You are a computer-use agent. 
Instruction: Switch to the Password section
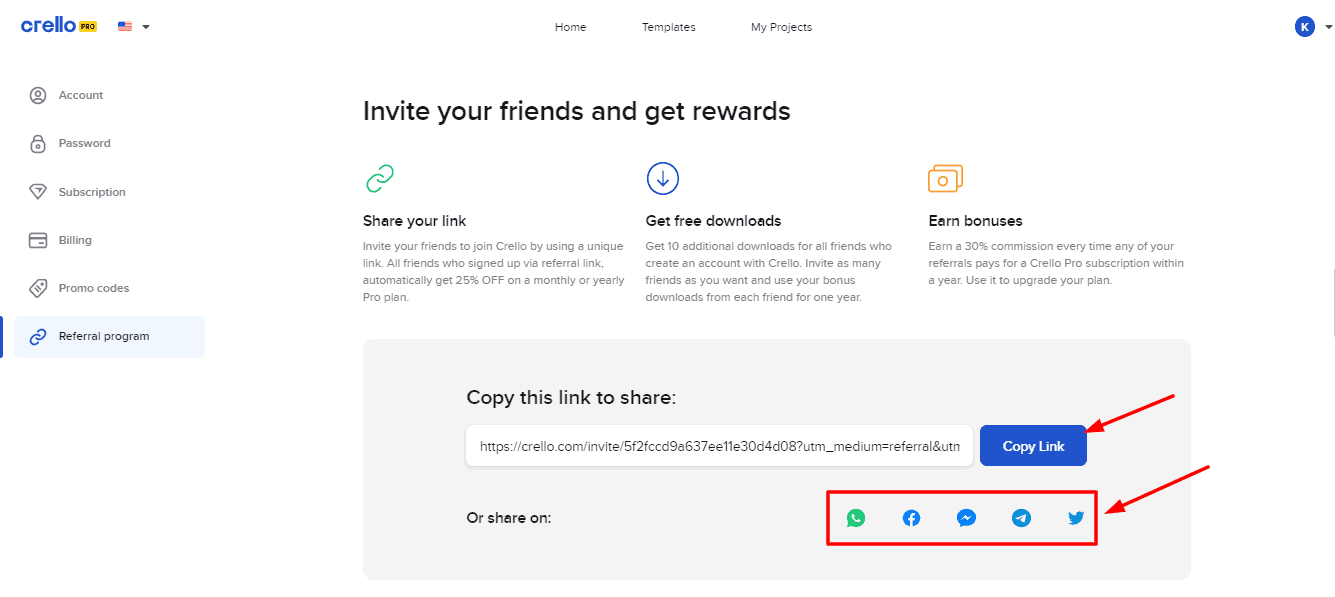(84, 144)
